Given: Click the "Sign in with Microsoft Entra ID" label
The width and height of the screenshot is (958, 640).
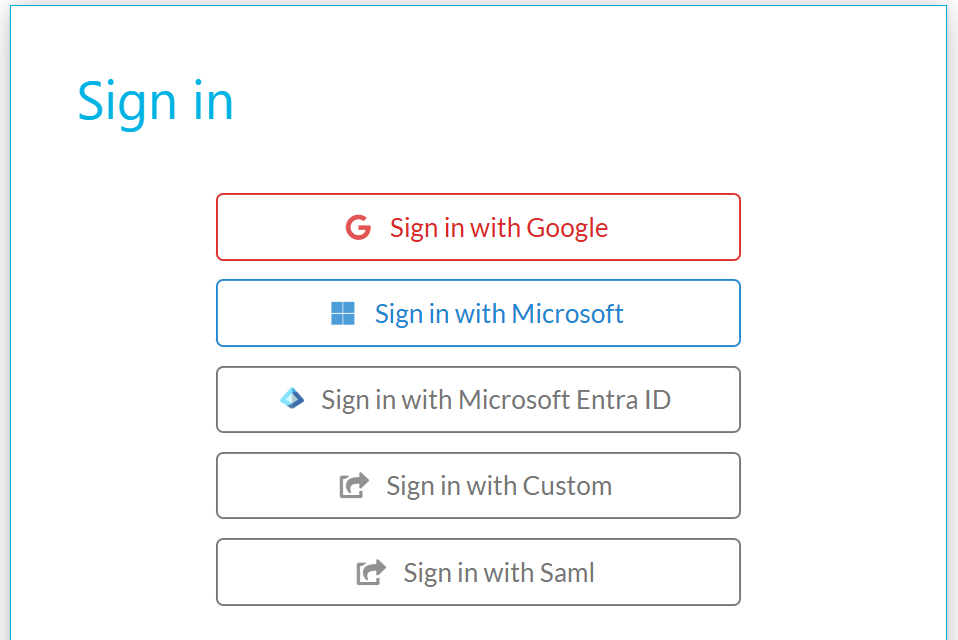Looking at the screenshot, I should coord(495,401).
